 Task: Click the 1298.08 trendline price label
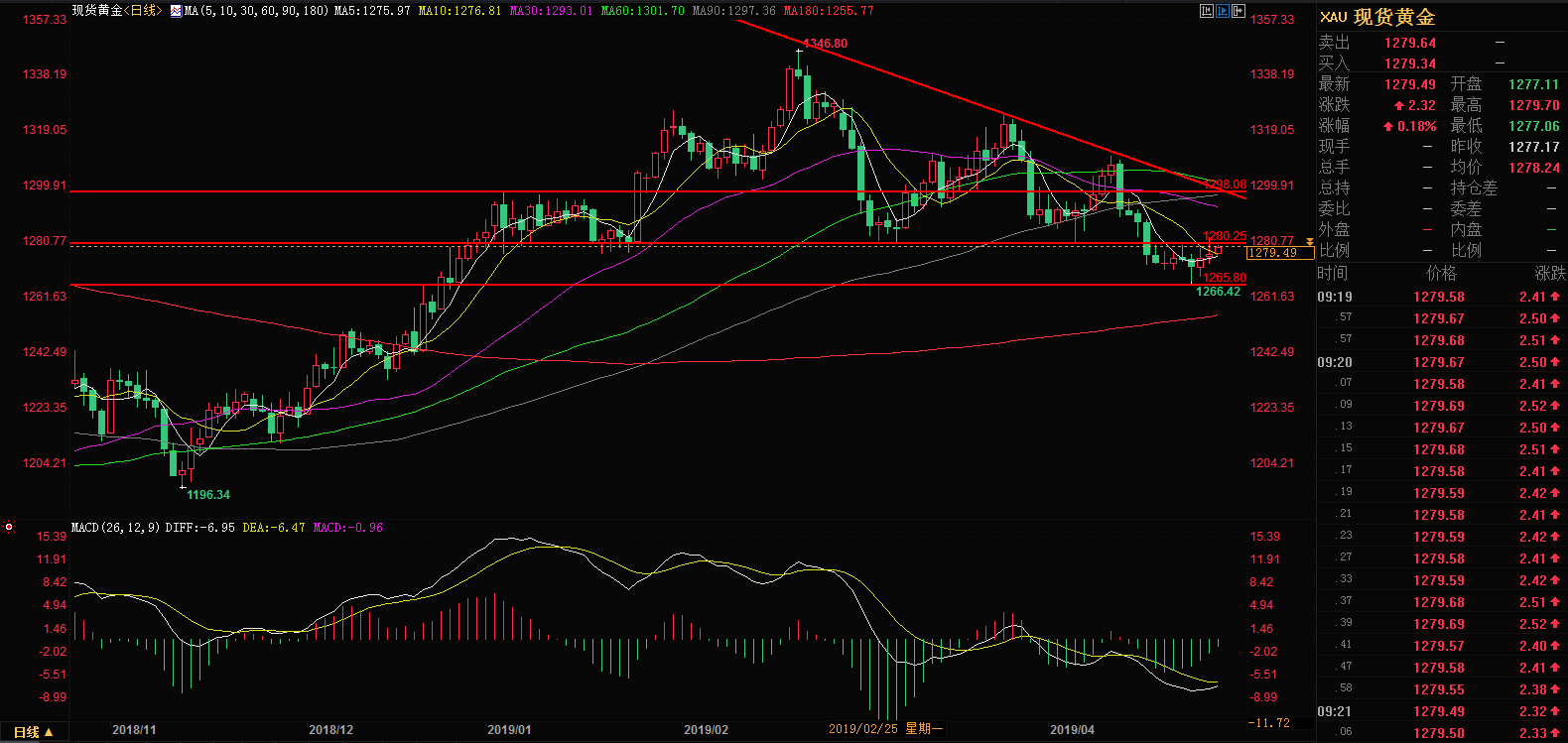[1225, 185]
